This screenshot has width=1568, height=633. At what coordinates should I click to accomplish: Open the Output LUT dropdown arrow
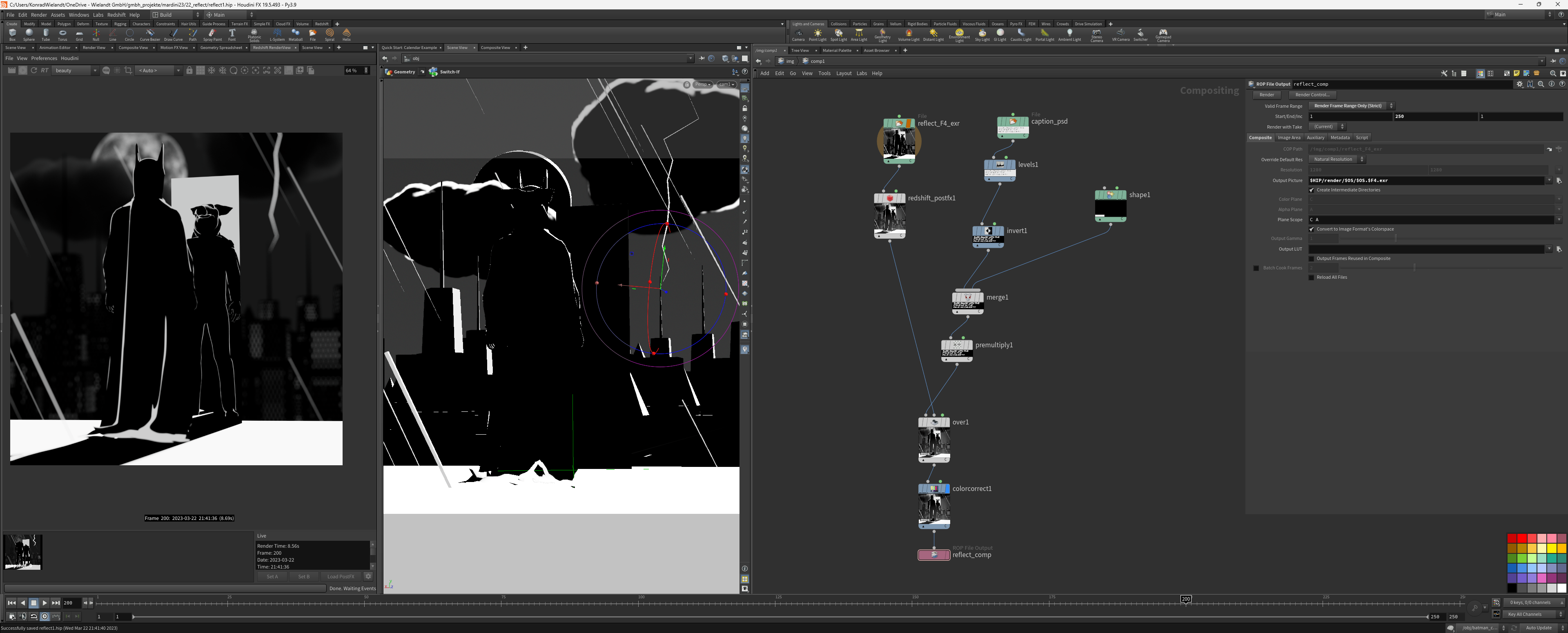[x=1549, y=249]
